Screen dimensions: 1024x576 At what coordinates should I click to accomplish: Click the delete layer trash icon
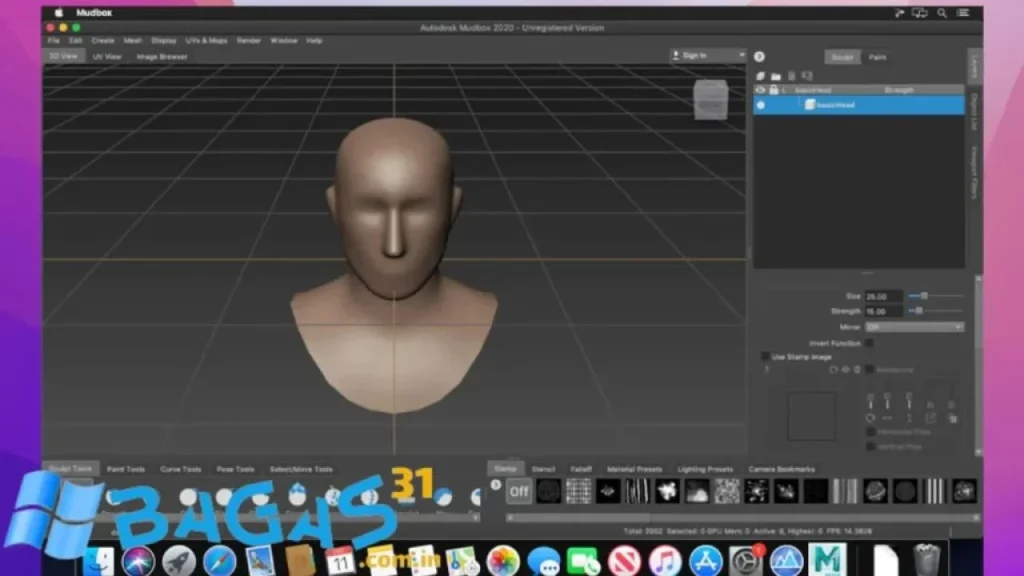pos(792,76)
